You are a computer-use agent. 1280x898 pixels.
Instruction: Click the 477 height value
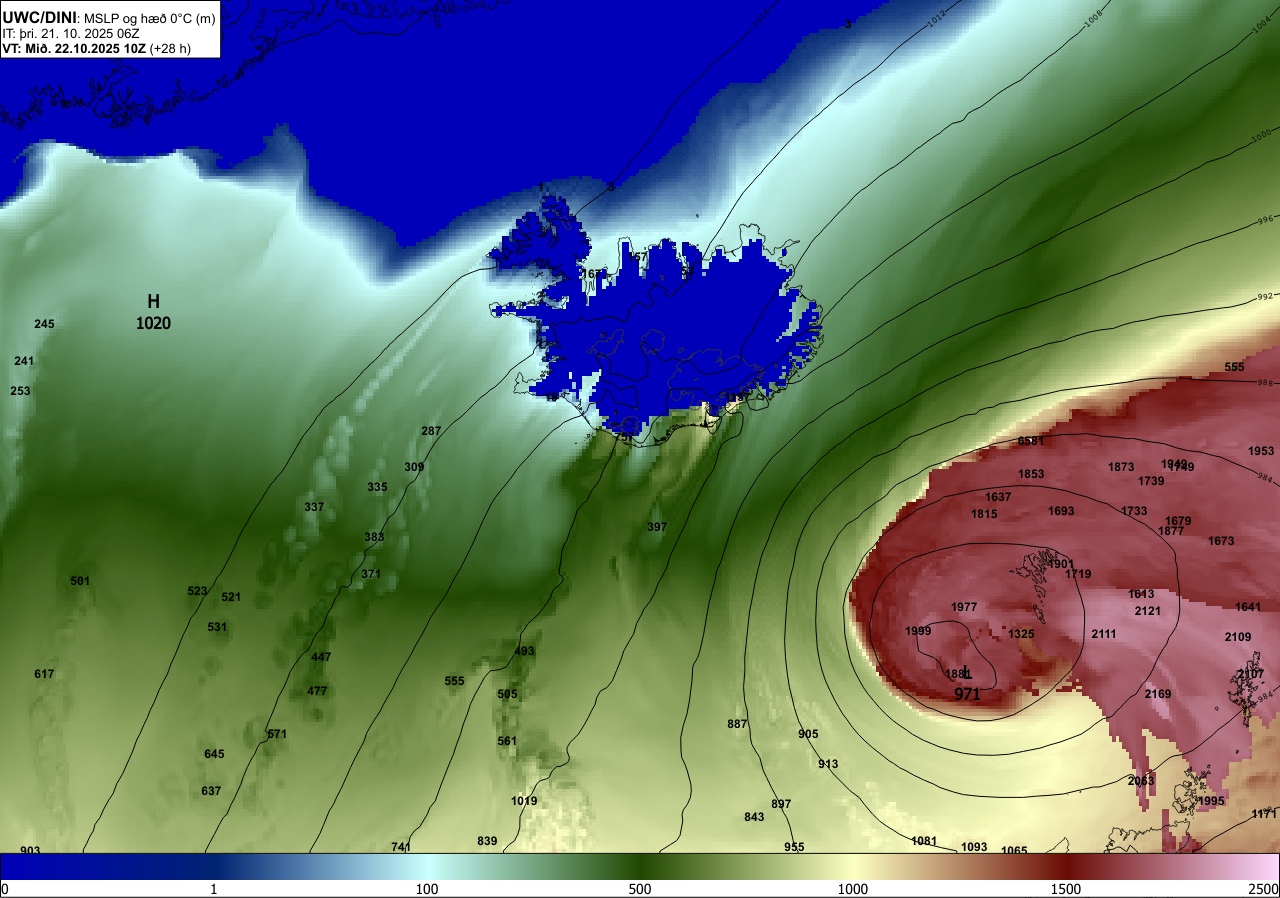click(317, 691)
